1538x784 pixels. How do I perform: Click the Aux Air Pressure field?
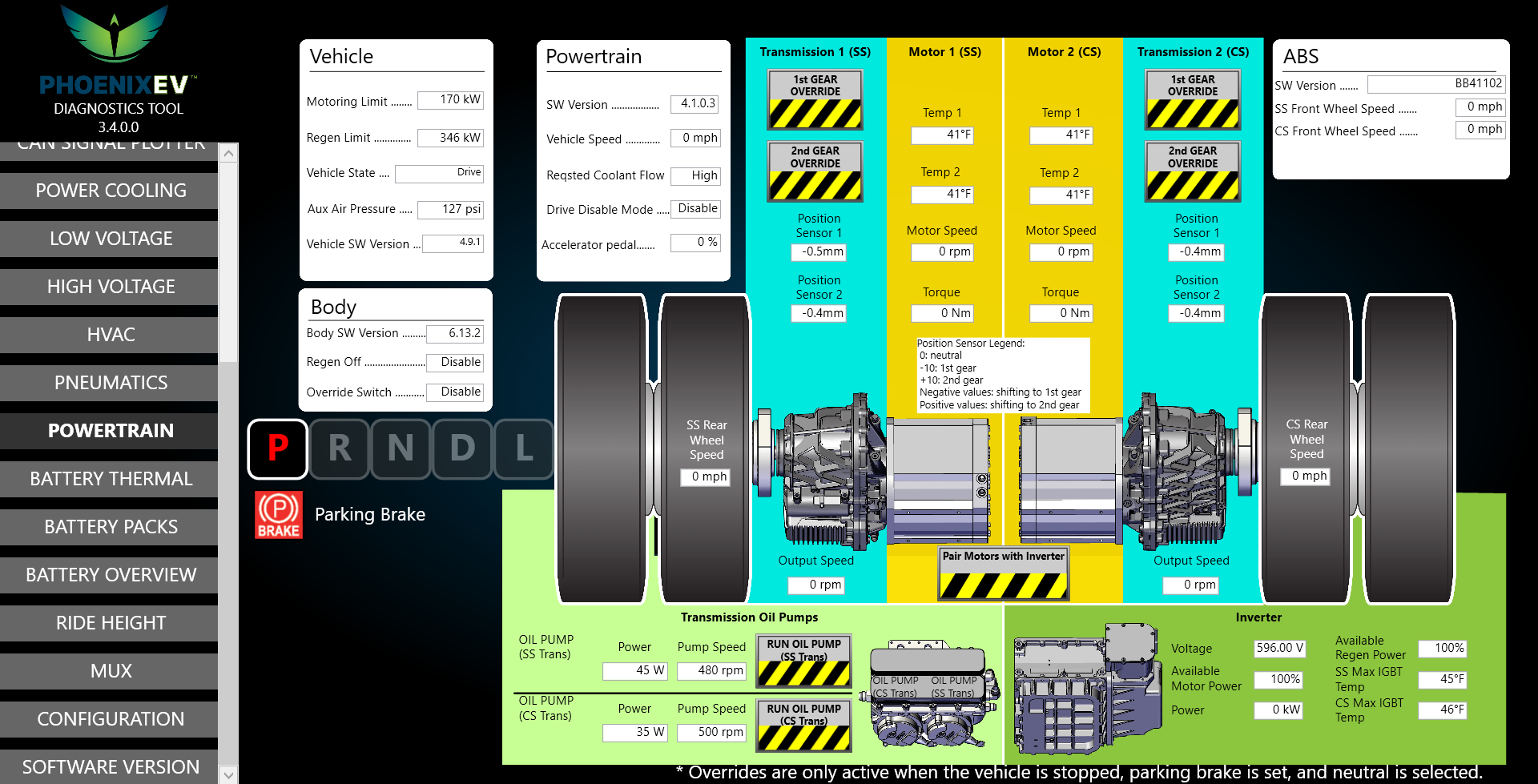[x=450, y=210]
